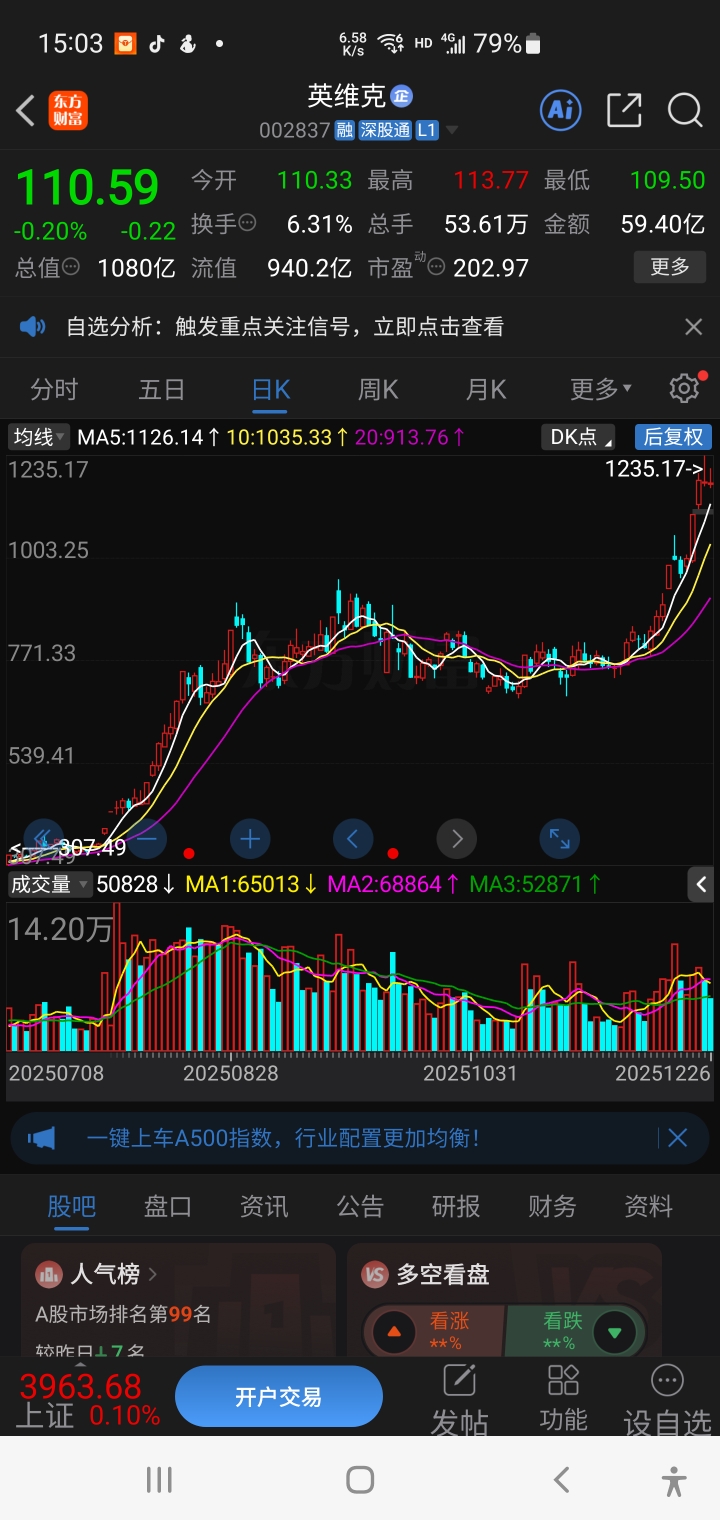Screen dimensions: 720x1520
Task: Tap the megaphone icon in A500 banner
Action: [x=42, y=1138]
